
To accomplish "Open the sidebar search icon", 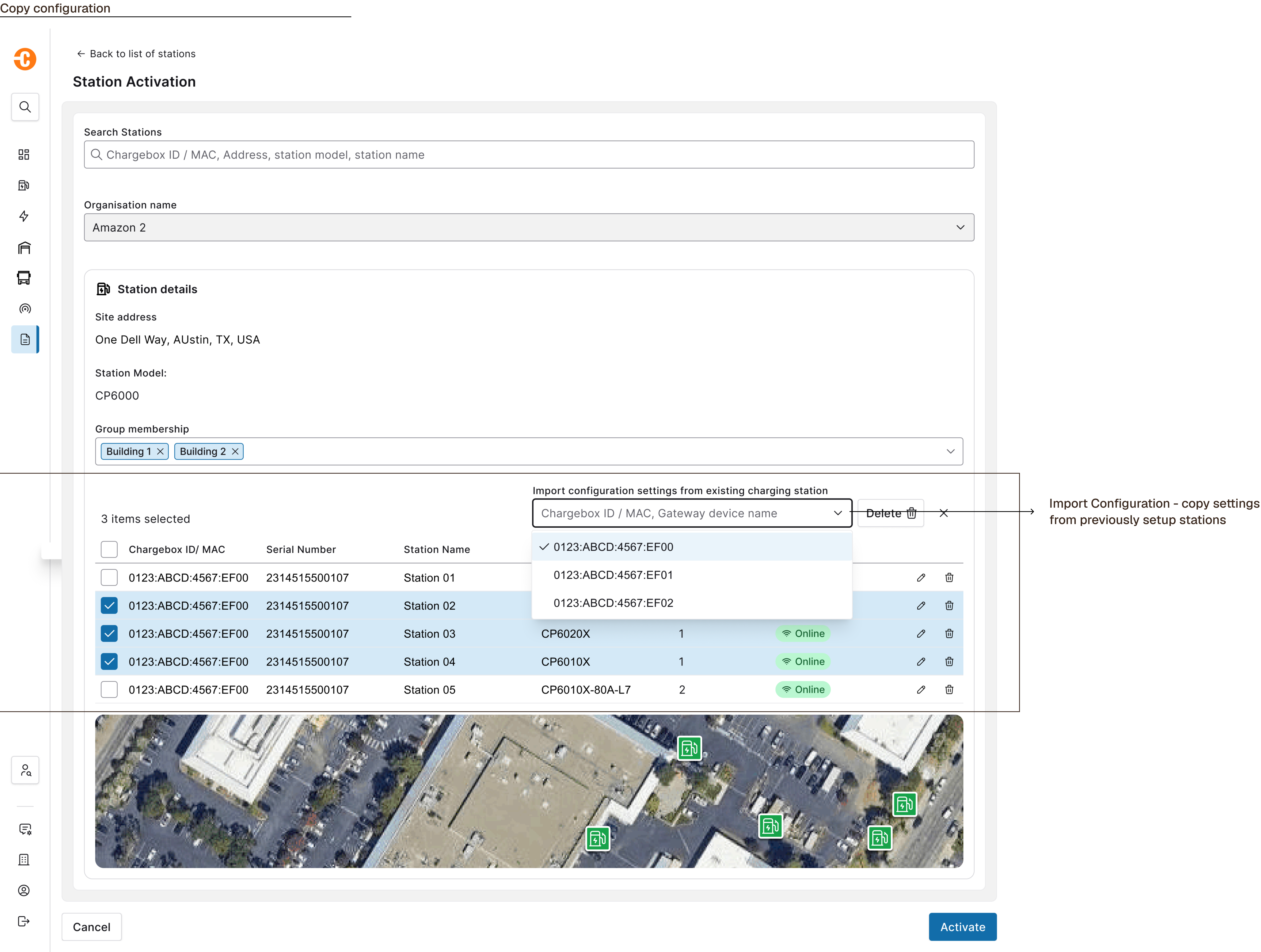I will coord(25,107).
